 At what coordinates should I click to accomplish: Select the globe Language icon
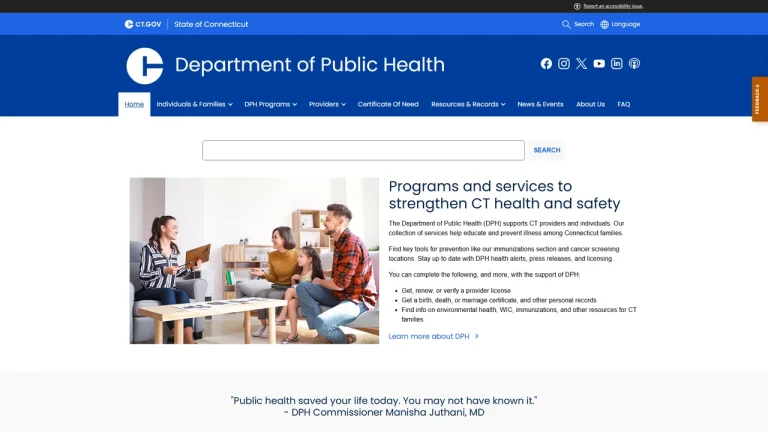coord(604,24)
